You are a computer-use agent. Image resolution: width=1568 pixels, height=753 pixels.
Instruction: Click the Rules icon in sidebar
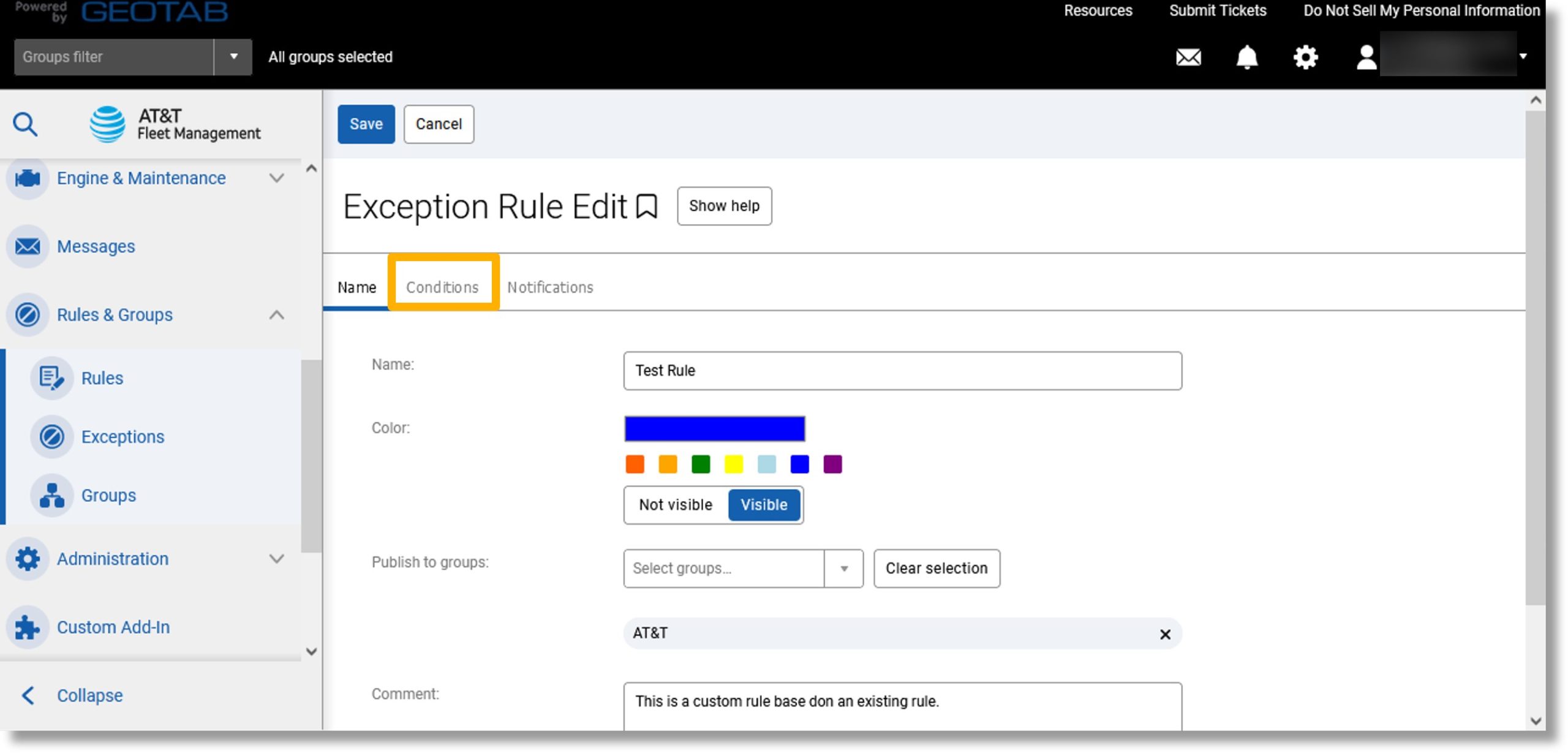coord(51,378)
